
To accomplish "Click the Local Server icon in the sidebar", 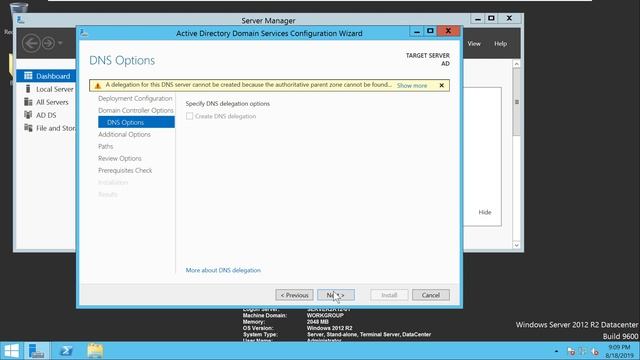I will tap(28, 89).
